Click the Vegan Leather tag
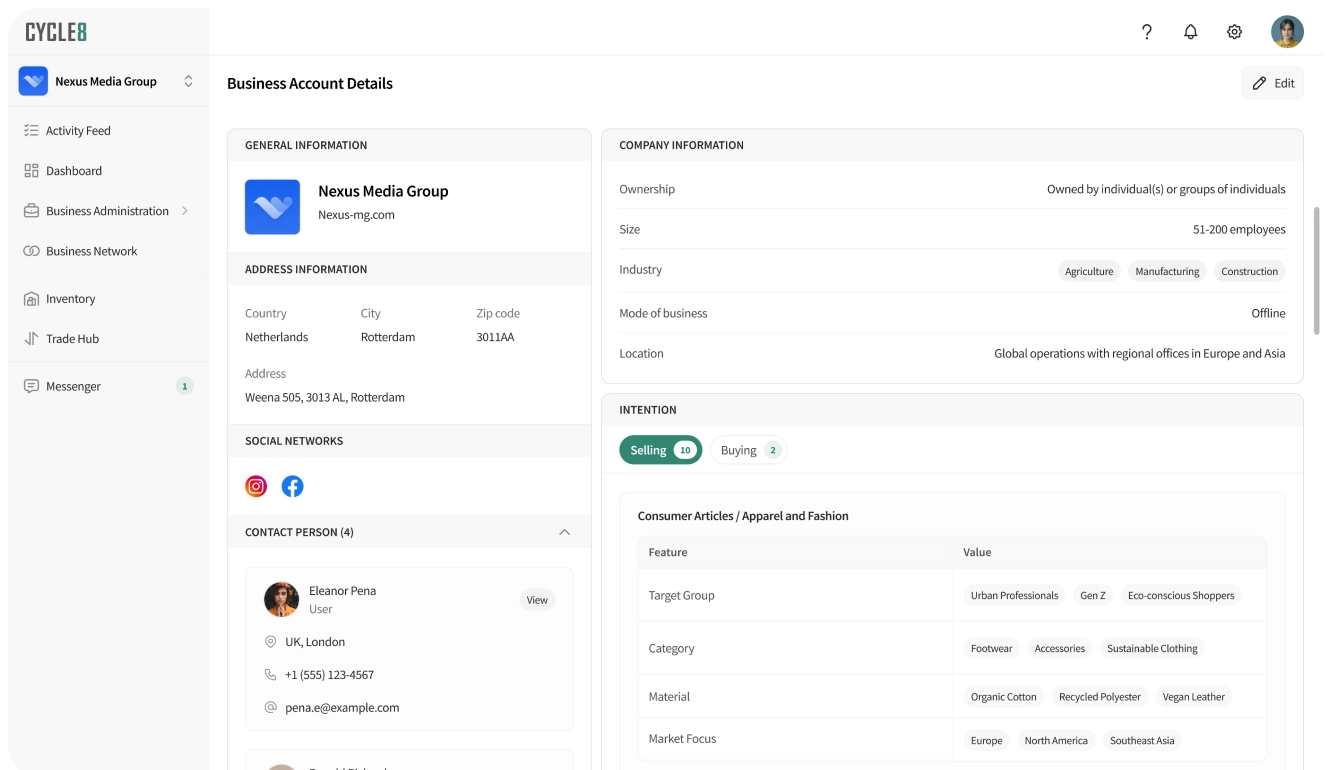This screenshot has height=770, width=1330. [x=1194, y=696]
